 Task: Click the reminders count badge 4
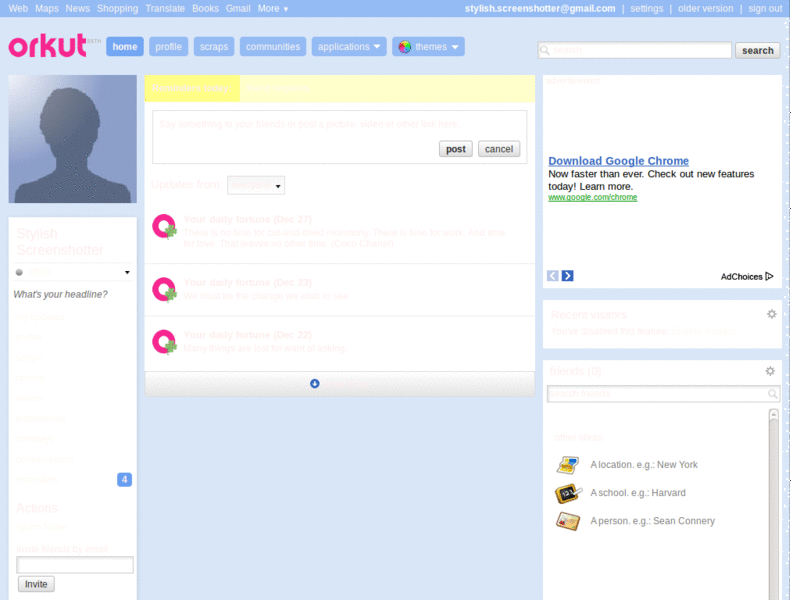click(124, 480)
